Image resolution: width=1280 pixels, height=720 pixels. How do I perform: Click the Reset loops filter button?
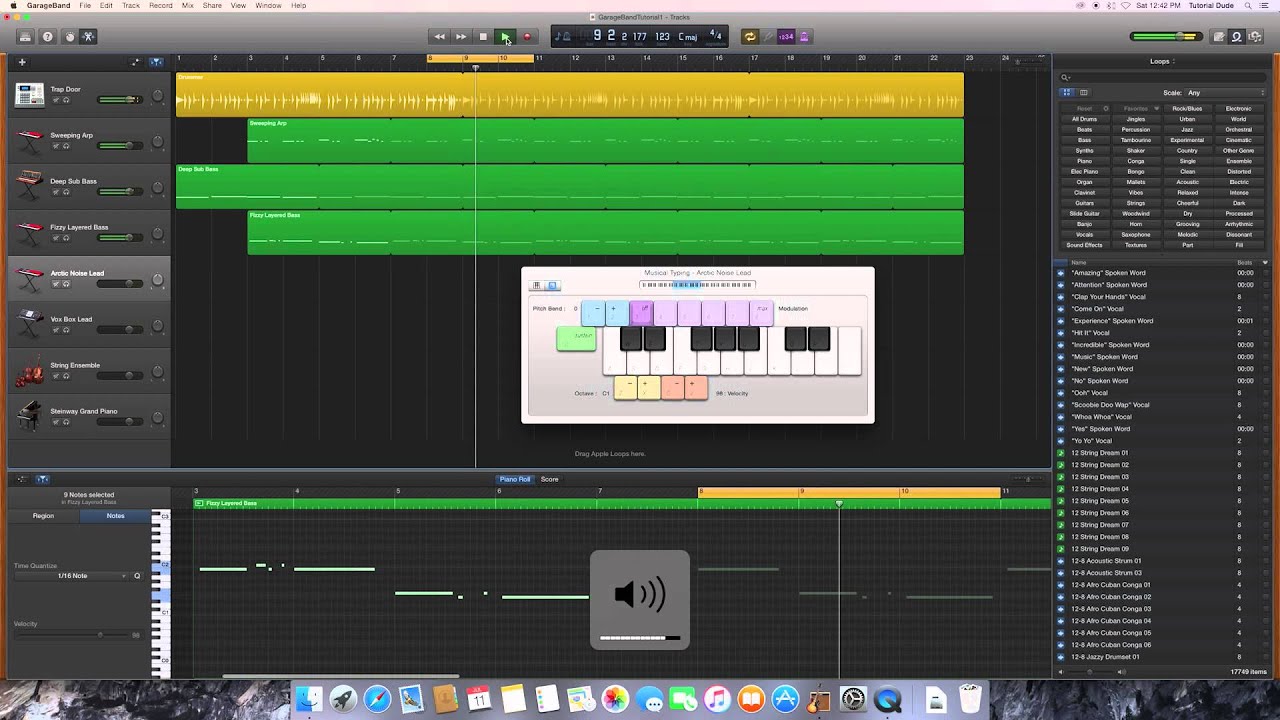1084,108
